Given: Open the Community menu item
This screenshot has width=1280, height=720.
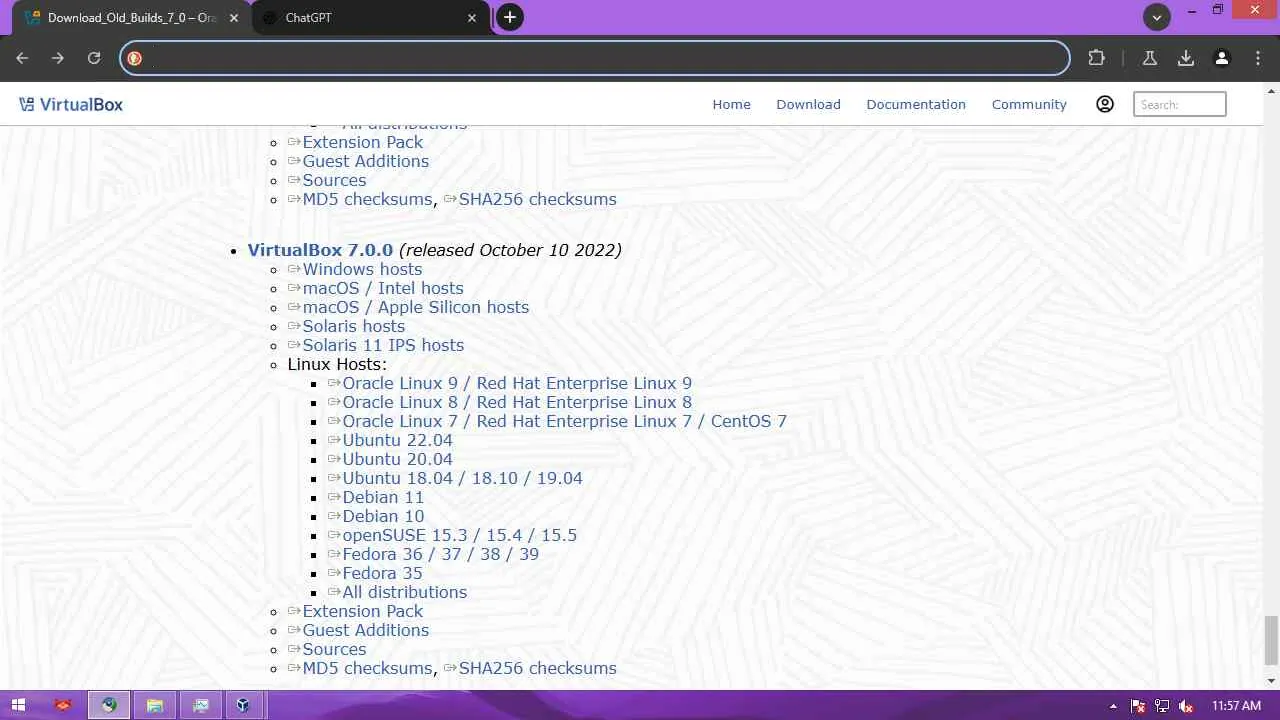Looking at the screenshot, I should [x=1029, y=104].
